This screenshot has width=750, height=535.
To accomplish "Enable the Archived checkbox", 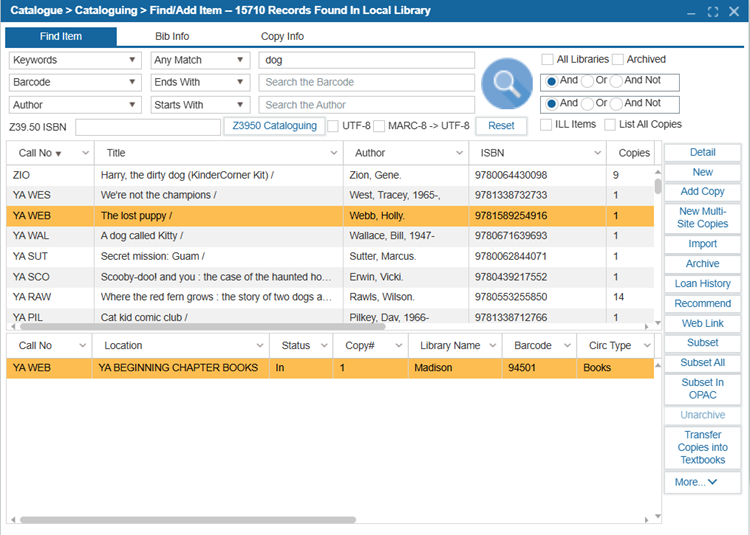I will click(x=618, y=59).
